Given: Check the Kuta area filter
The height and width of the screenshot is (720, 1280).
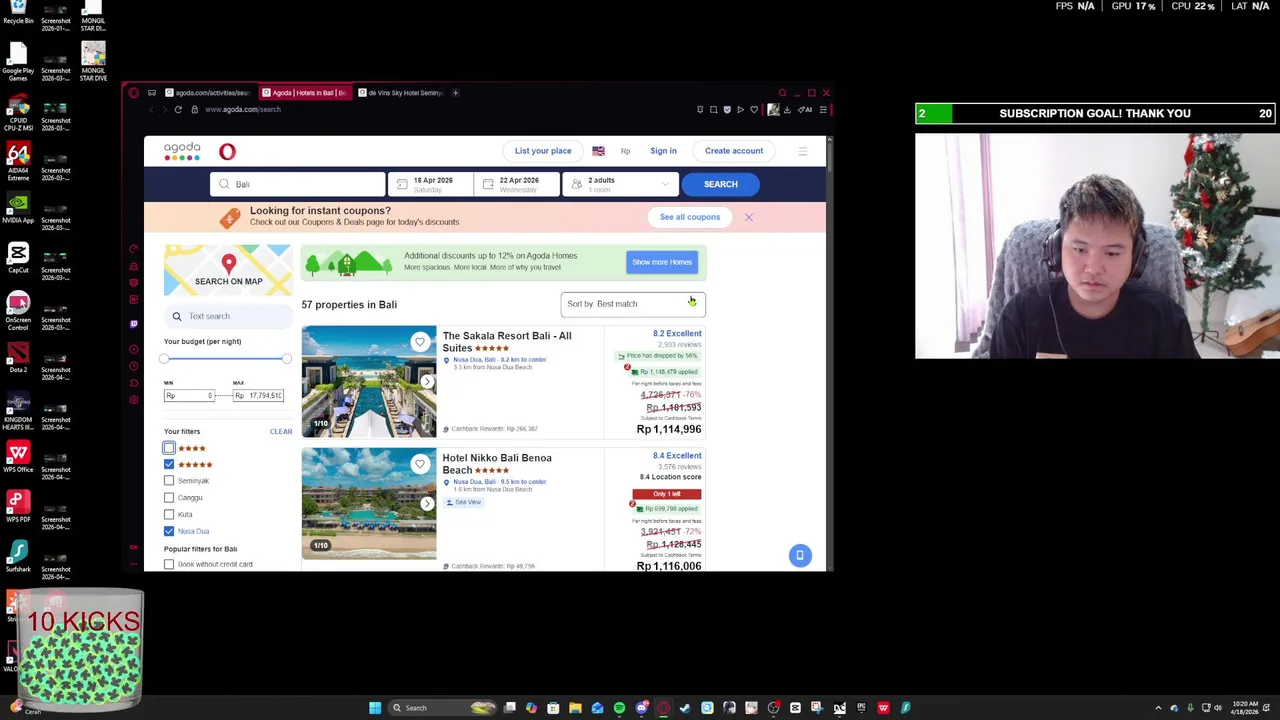Looking at the screenshot, I should (x=169, y=514).
